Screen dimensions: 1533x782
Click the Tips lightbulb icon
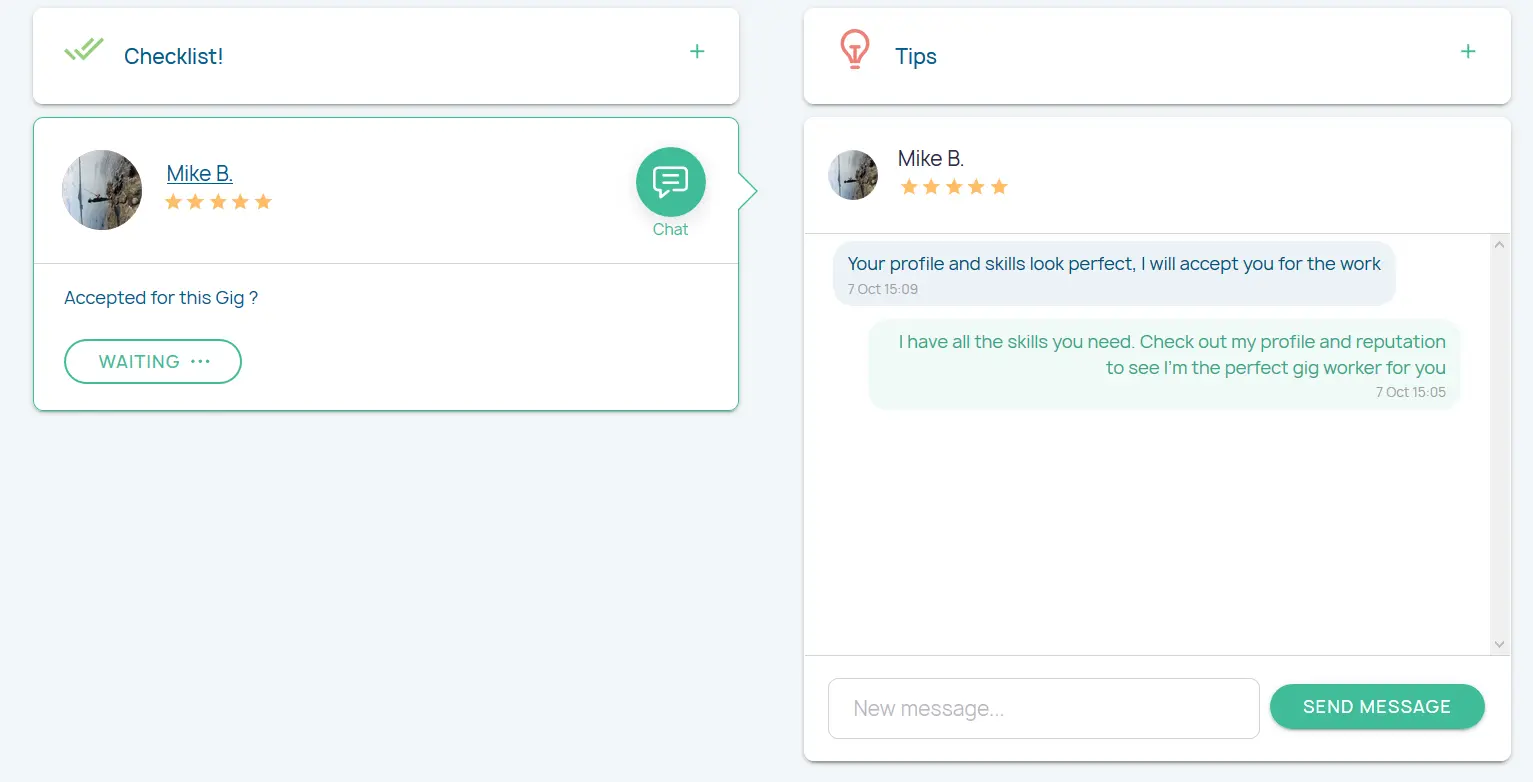854,50
